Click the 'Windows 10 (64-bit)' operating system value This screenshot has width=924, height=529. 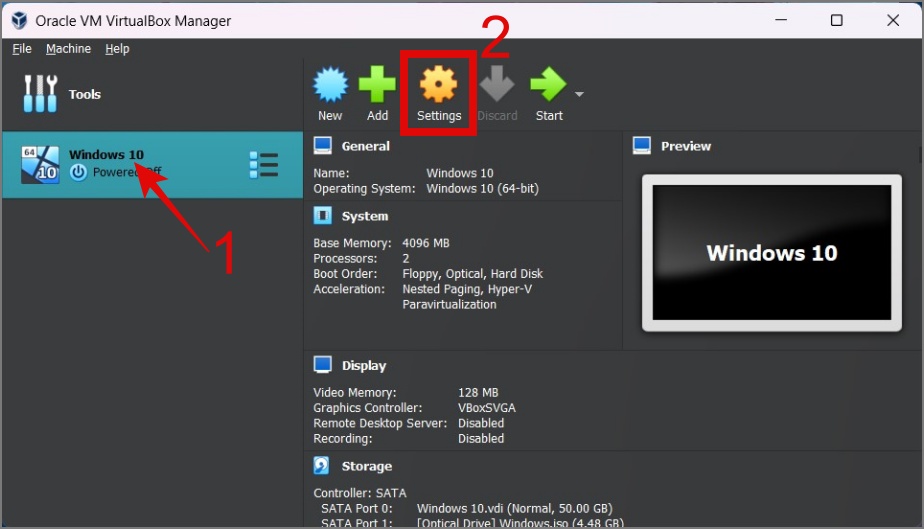tap(482, 189)
